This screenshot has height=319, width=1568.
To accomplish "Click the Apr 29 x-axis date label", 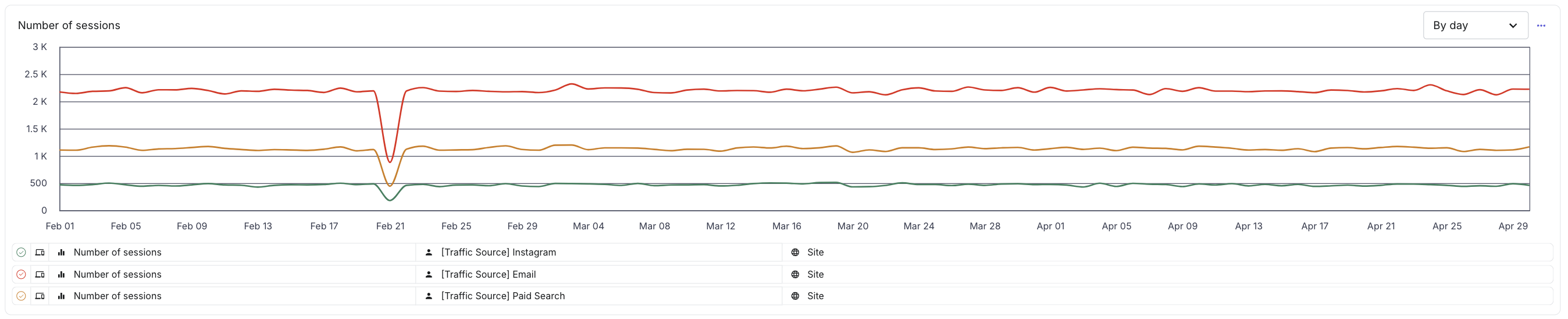I will [x=1513, y=226].
